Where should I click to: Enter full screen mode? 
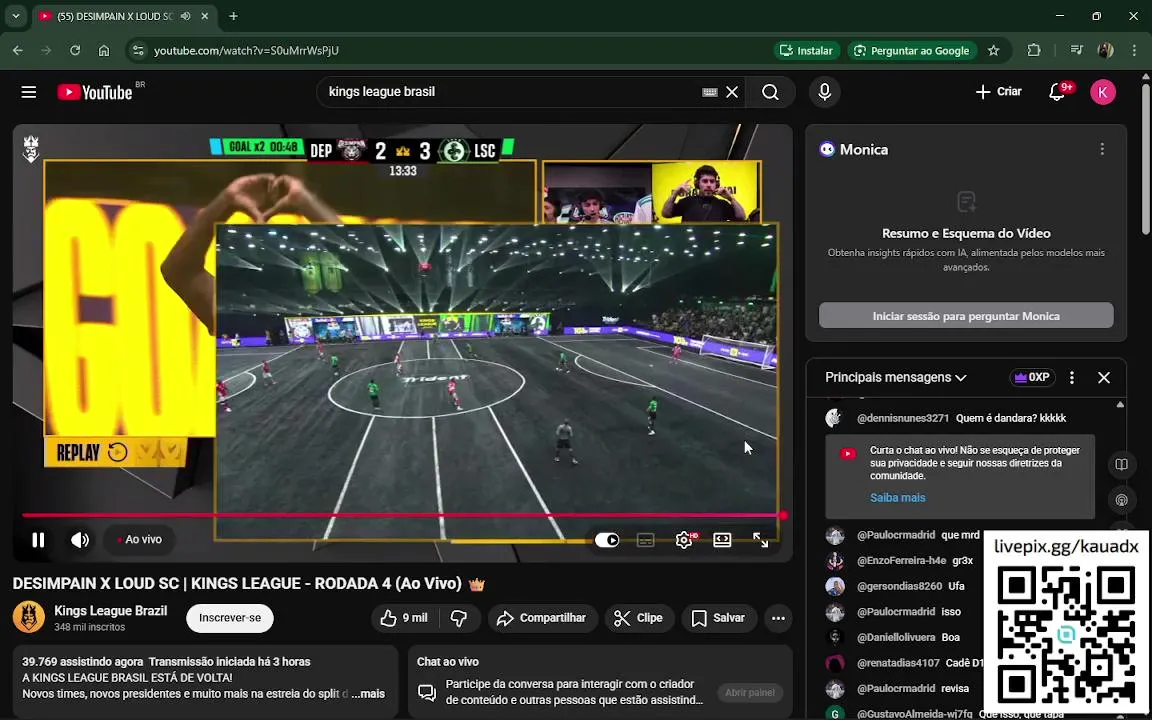coord(760,540)
